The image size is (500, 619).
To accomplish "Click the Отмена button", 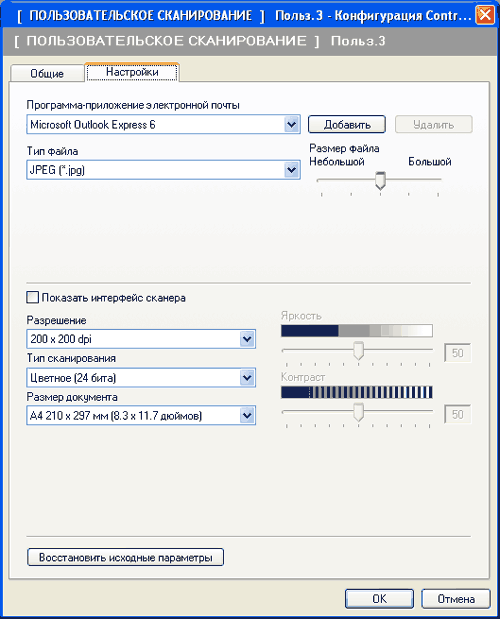I will (456, 599).
